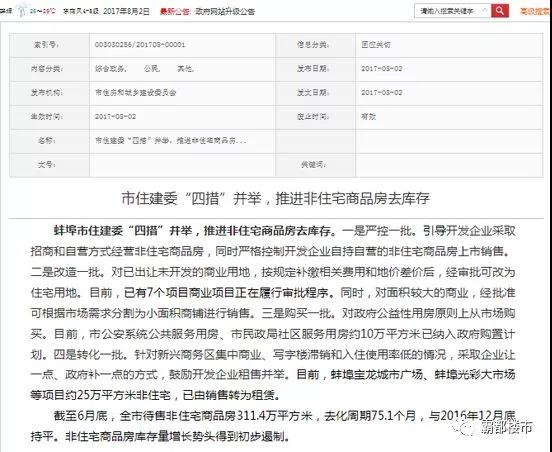Click the truncated title in 名称 row
552x452 pixels.
point(170,141)
